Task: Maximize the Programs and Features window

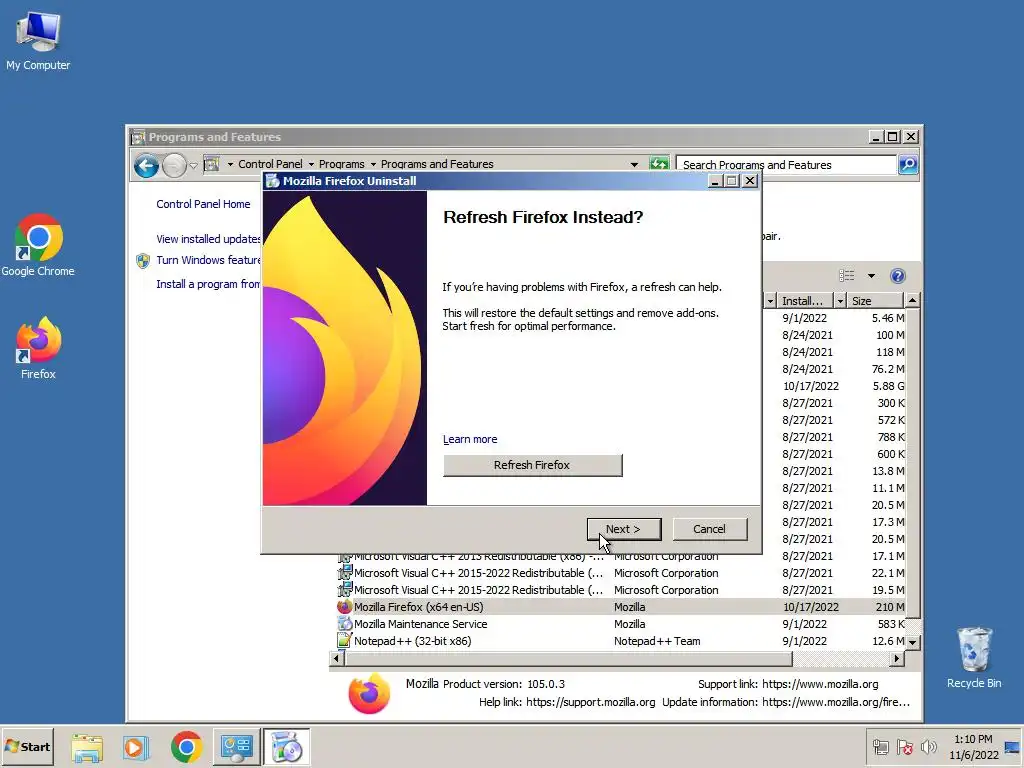Action: pyautogui.click(x=892, y=136)
